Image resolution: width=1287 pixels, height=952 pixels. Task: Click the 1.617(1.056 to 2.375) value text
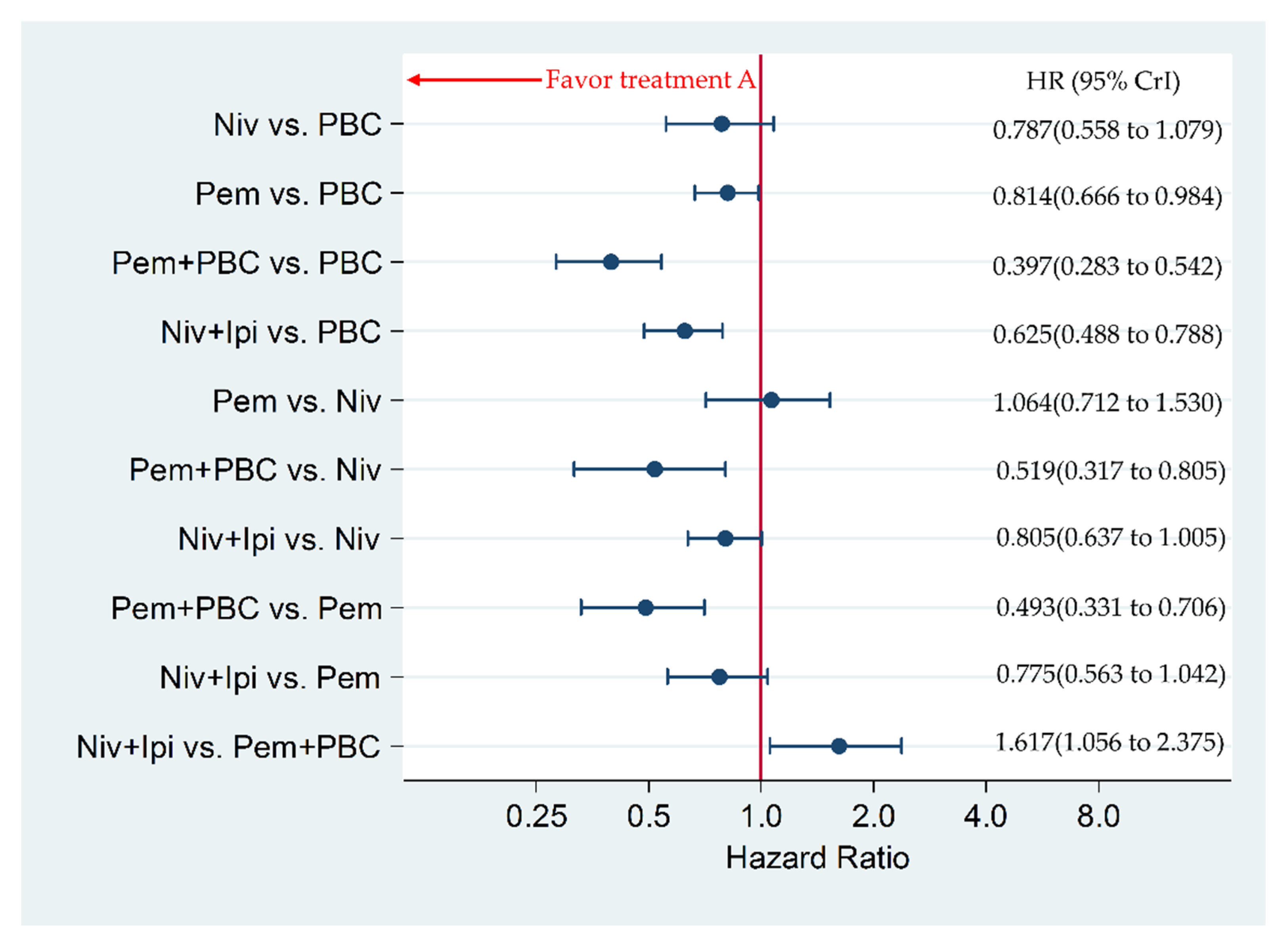click(1109, 742)
